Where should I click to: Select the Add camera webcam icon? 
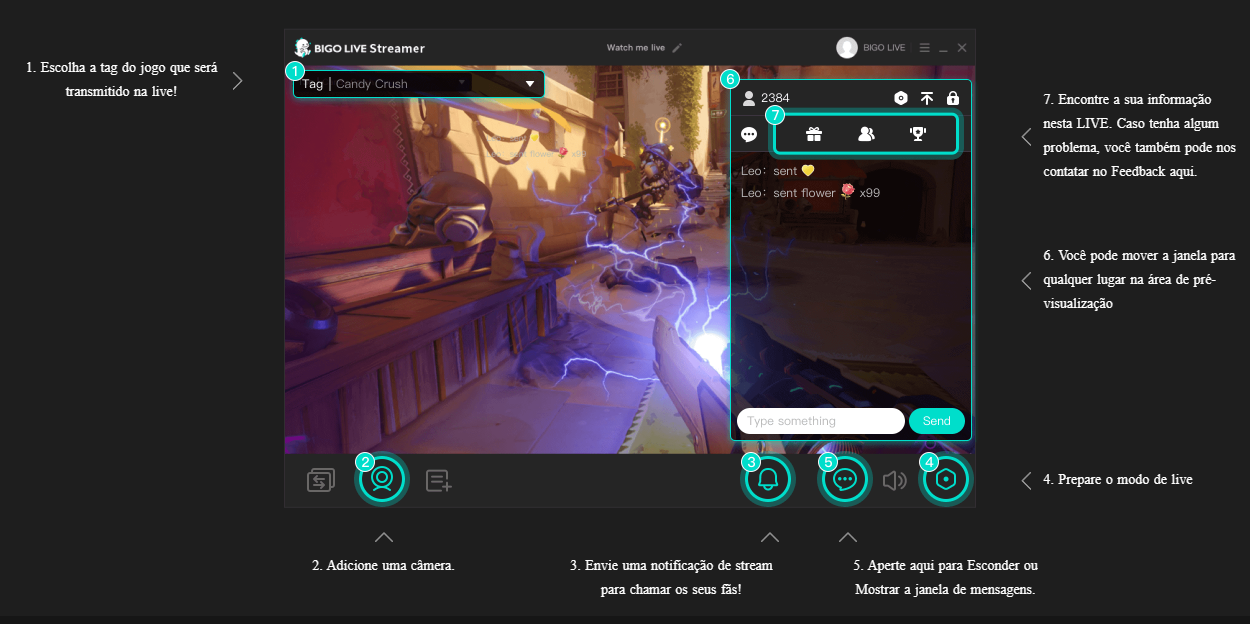coord(381,479)
